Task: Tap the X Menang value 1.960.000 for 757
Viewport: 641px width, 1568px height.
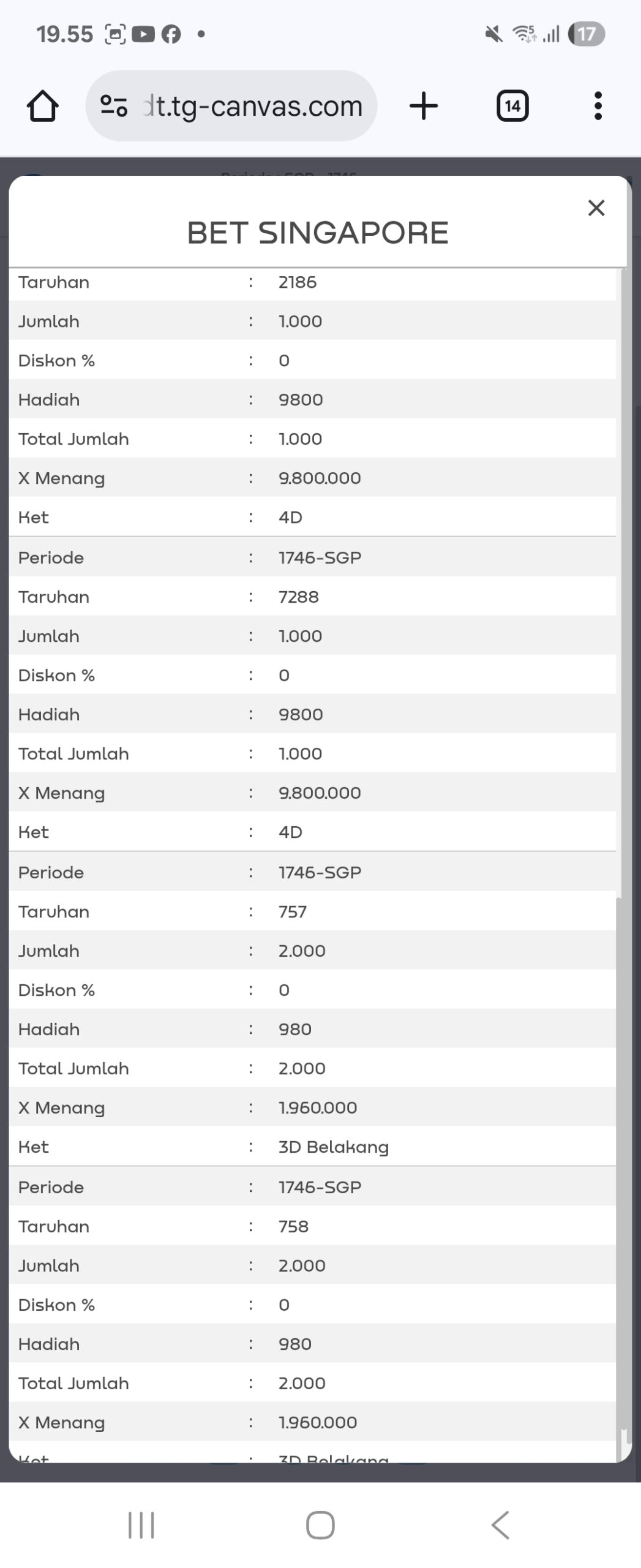Action: [318, 1108]
